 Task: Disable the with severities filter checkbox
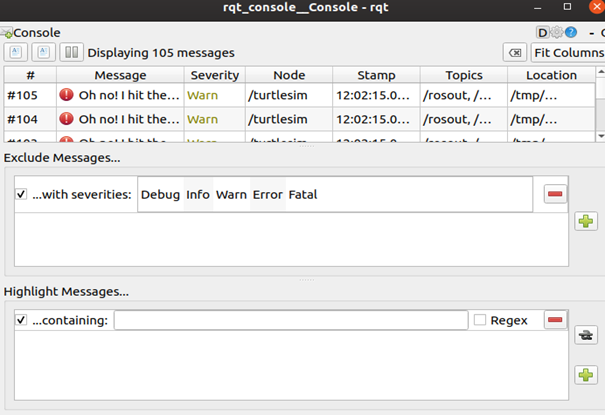tap(22, 194)
